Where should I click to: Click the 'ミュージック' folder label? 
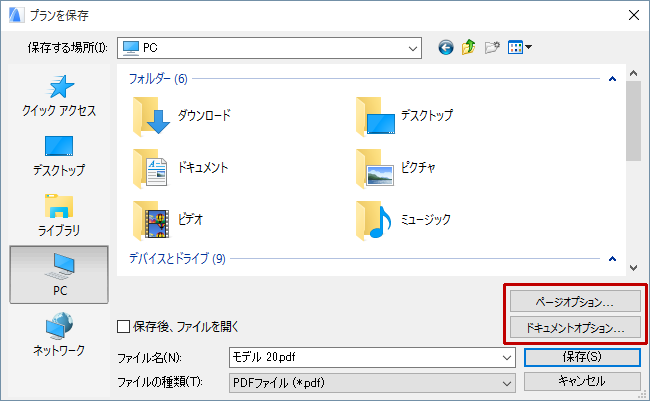click(426, 219)
